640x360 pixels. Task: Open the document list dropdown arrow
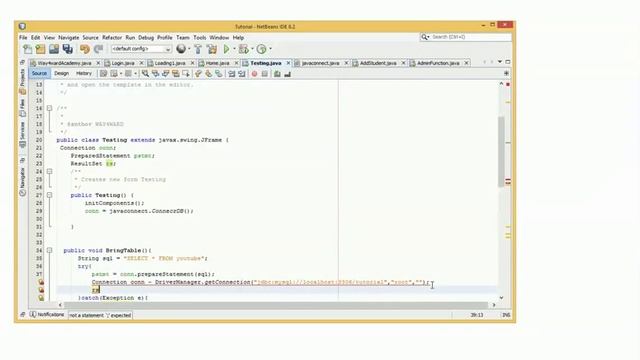[500, 62]
